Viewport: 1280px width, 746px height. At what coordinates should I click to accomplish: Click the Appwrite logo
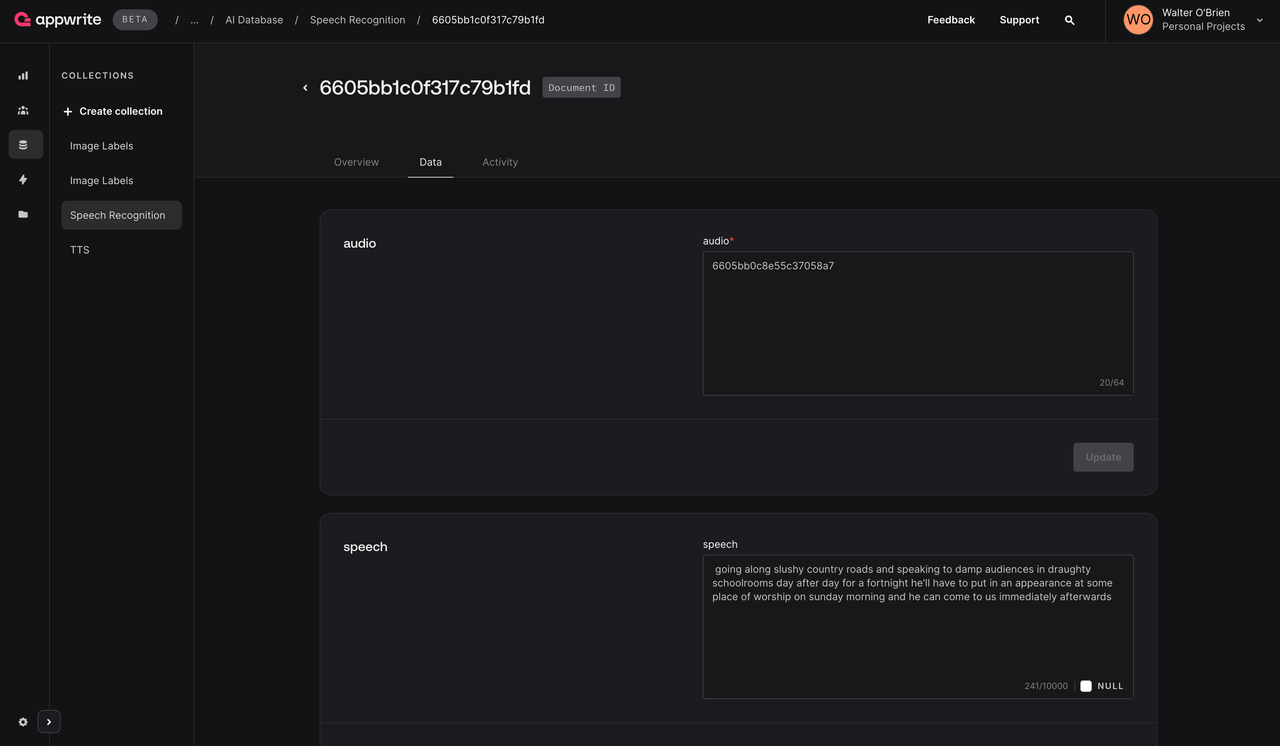[58, 19]
